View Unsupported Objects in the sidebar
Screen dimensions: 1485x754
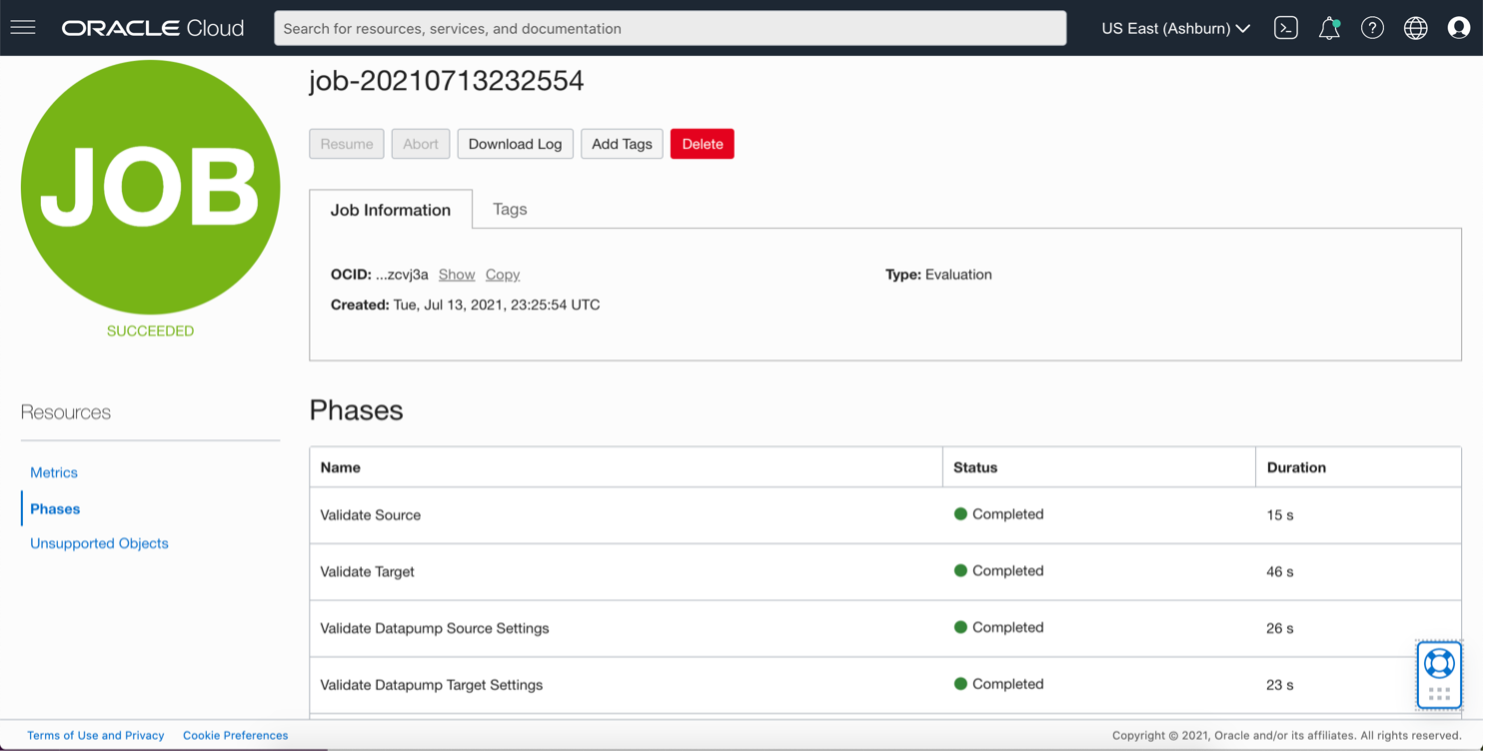[99, 543]
